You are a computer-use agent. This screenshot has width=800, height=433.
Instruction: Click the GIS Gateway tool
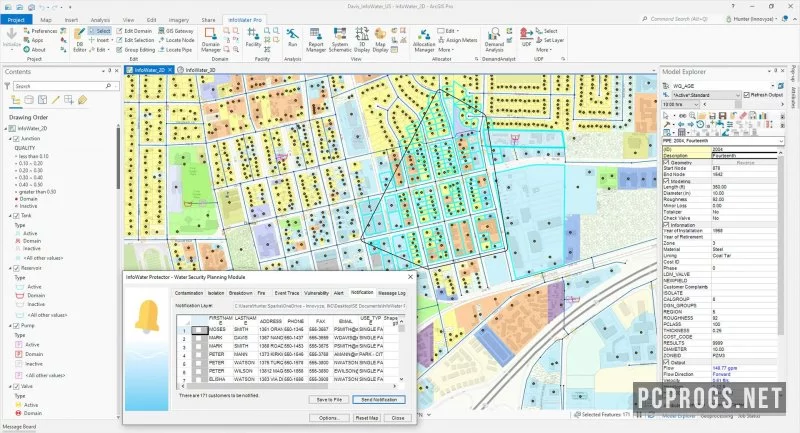click(x=176, y=31)
